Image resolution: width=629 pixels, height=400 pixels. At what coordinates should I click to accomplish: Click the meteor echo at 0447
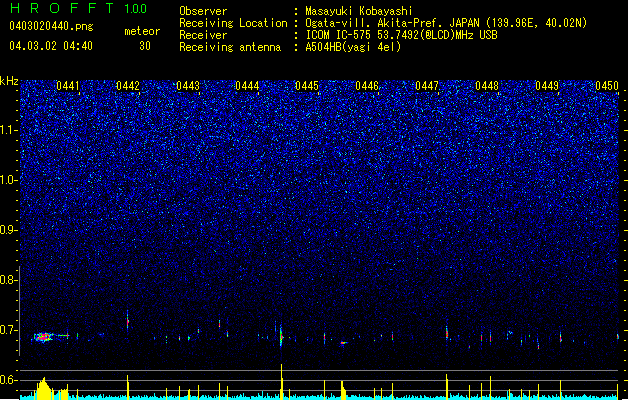pos(446,333)
